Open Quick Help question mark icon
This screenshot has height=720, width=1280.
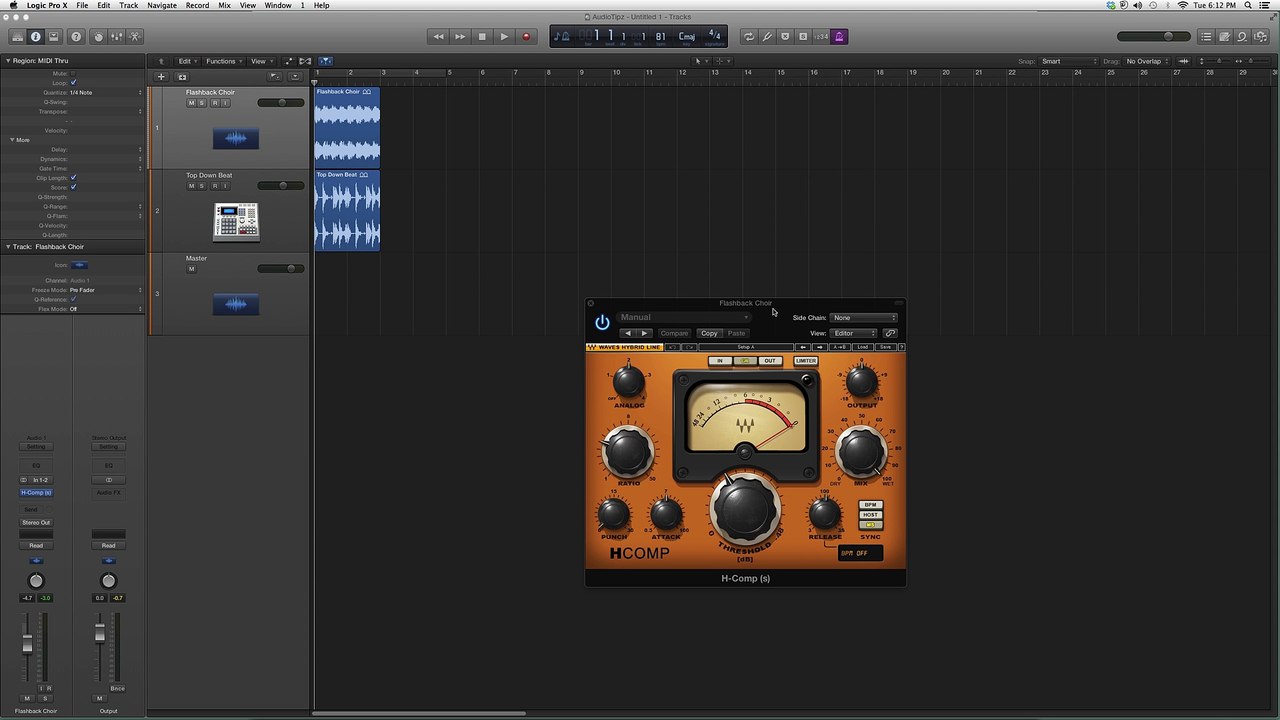pos(76,37)
